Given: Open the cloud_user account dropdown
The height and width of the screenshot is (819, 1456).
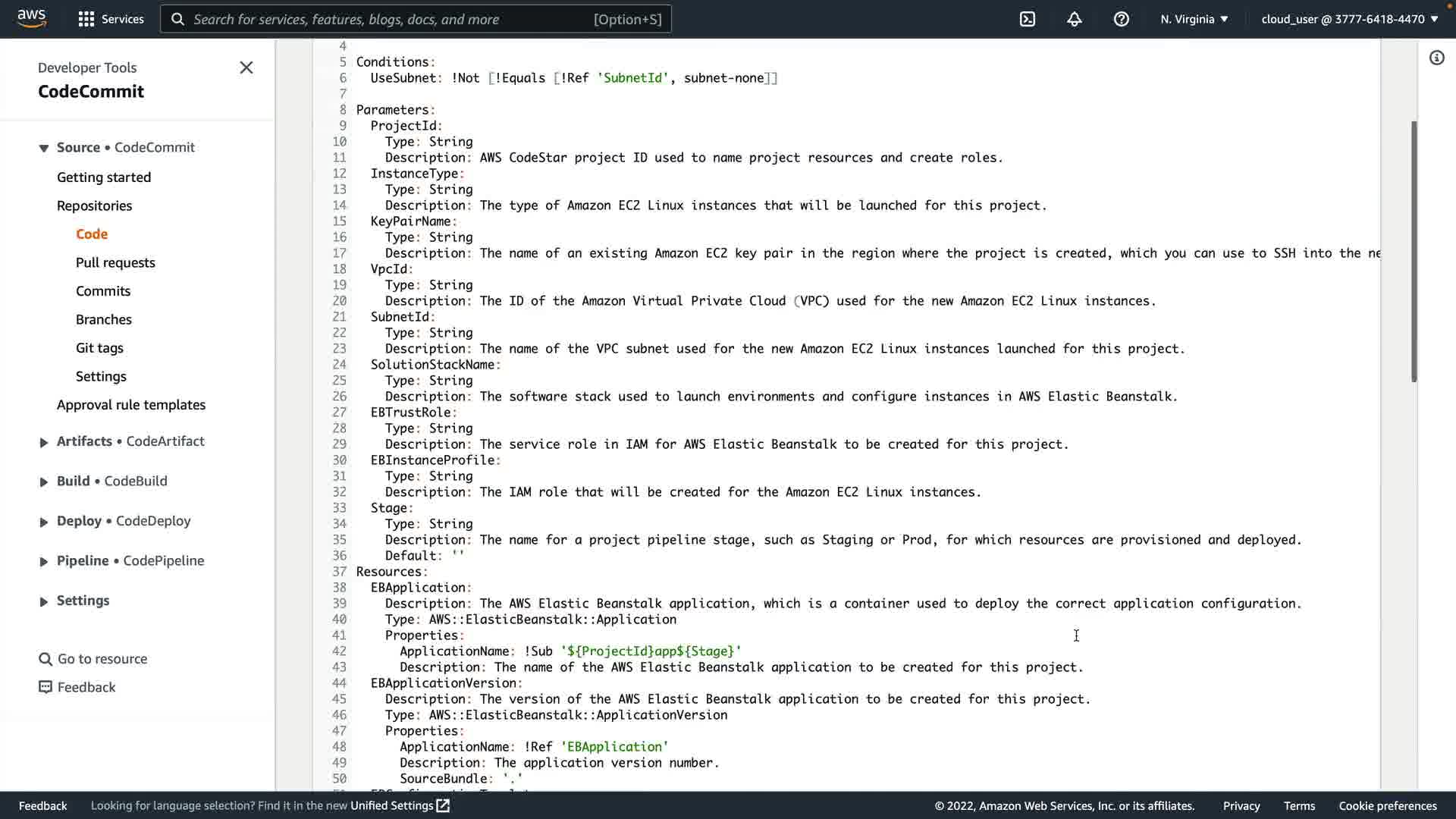Looking at the screenshot, I should tap(1349, 19).
